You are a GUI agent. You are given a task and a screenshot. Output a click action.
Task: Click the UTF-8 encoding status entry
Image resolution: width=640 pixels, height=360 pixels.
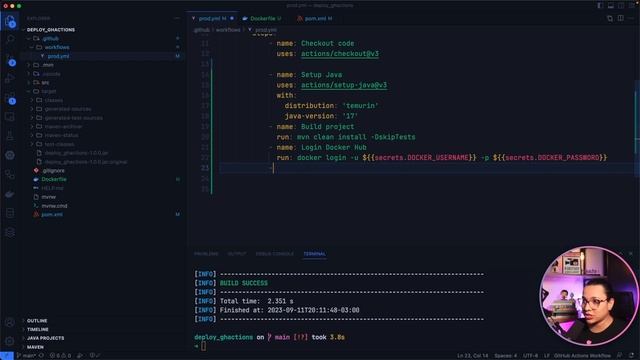coord(530,356)
